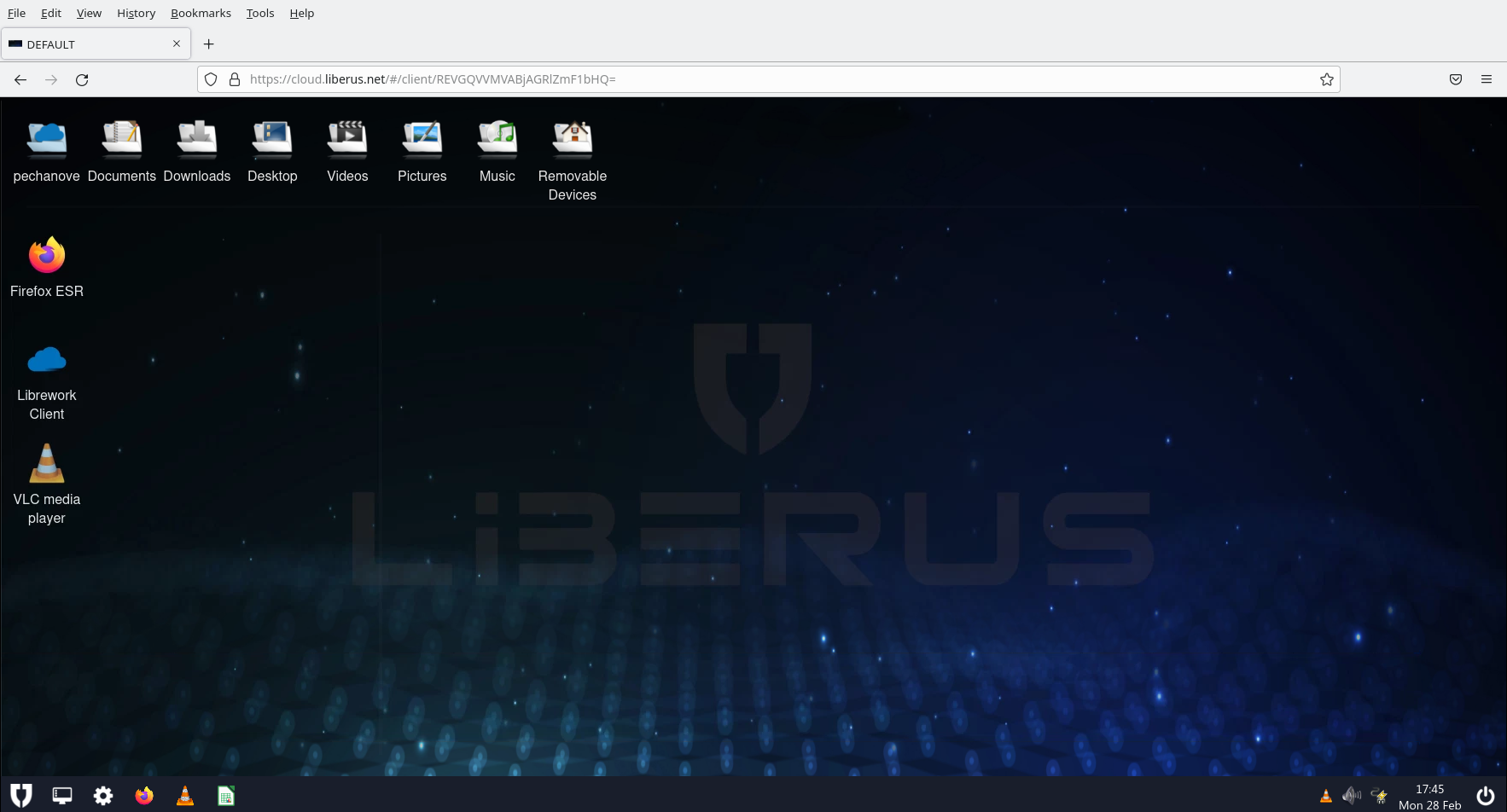Open the Firefox hamburger application menu
The height and width of the screenshot is (812, 1507).
(1487, 79)
